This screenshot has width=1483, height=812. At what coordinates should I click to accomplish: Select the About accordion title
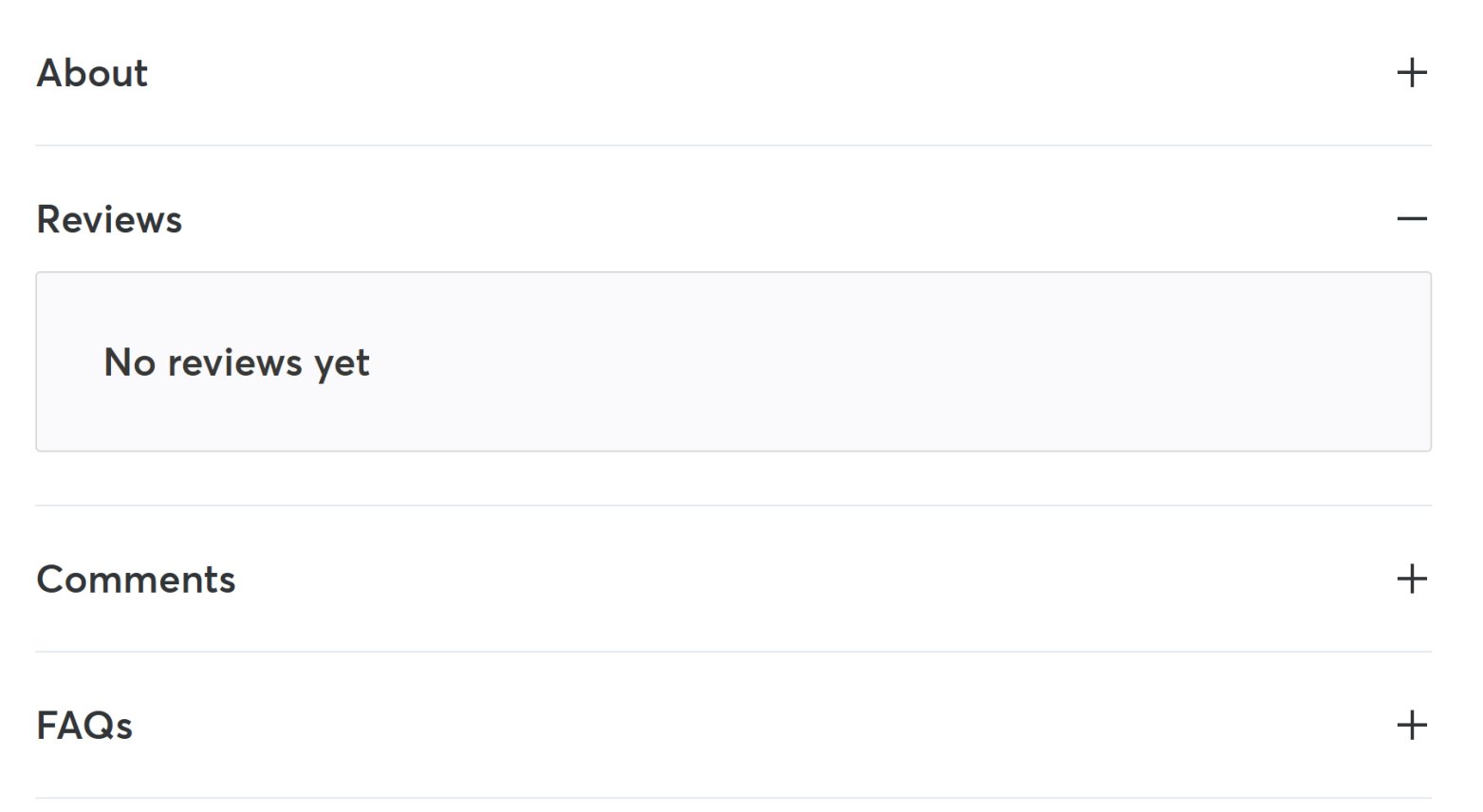pyautogui.click(x=92, y=73)
